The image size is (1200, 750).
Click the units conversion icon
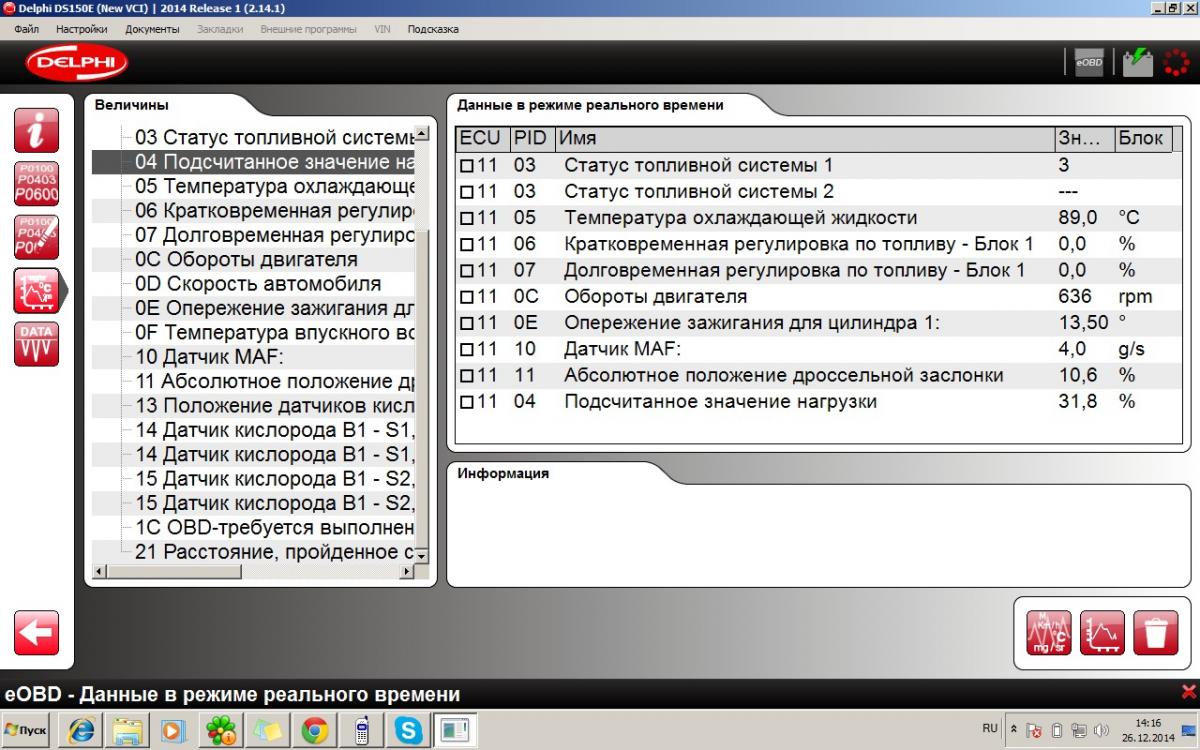point(1049,632)
